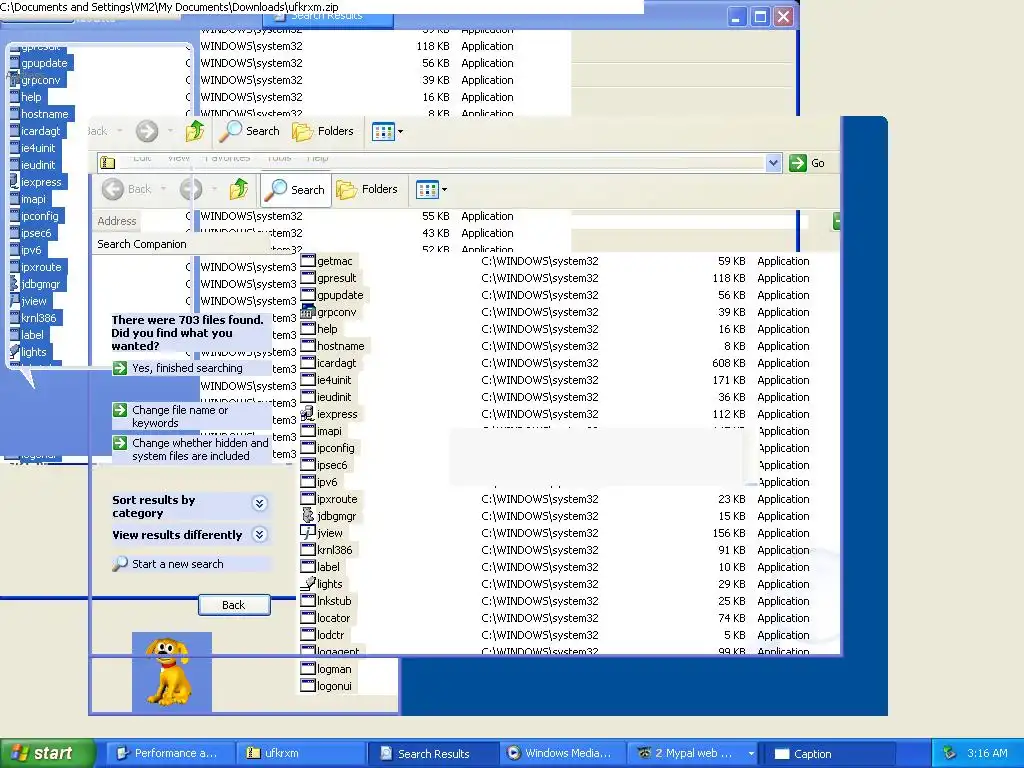The height and width of the screenshot is (768, 1024).
Task: Click Forward arrow in toolbar above address bar
Action: (147, 131)
